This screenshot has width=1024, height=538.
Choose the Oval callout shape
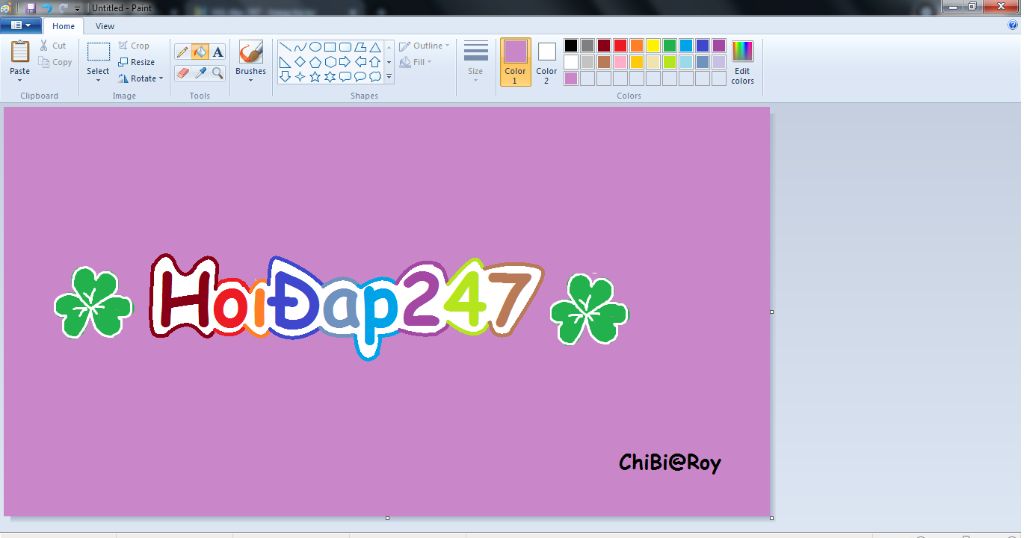pyautogui.click(x=360, y=76)
